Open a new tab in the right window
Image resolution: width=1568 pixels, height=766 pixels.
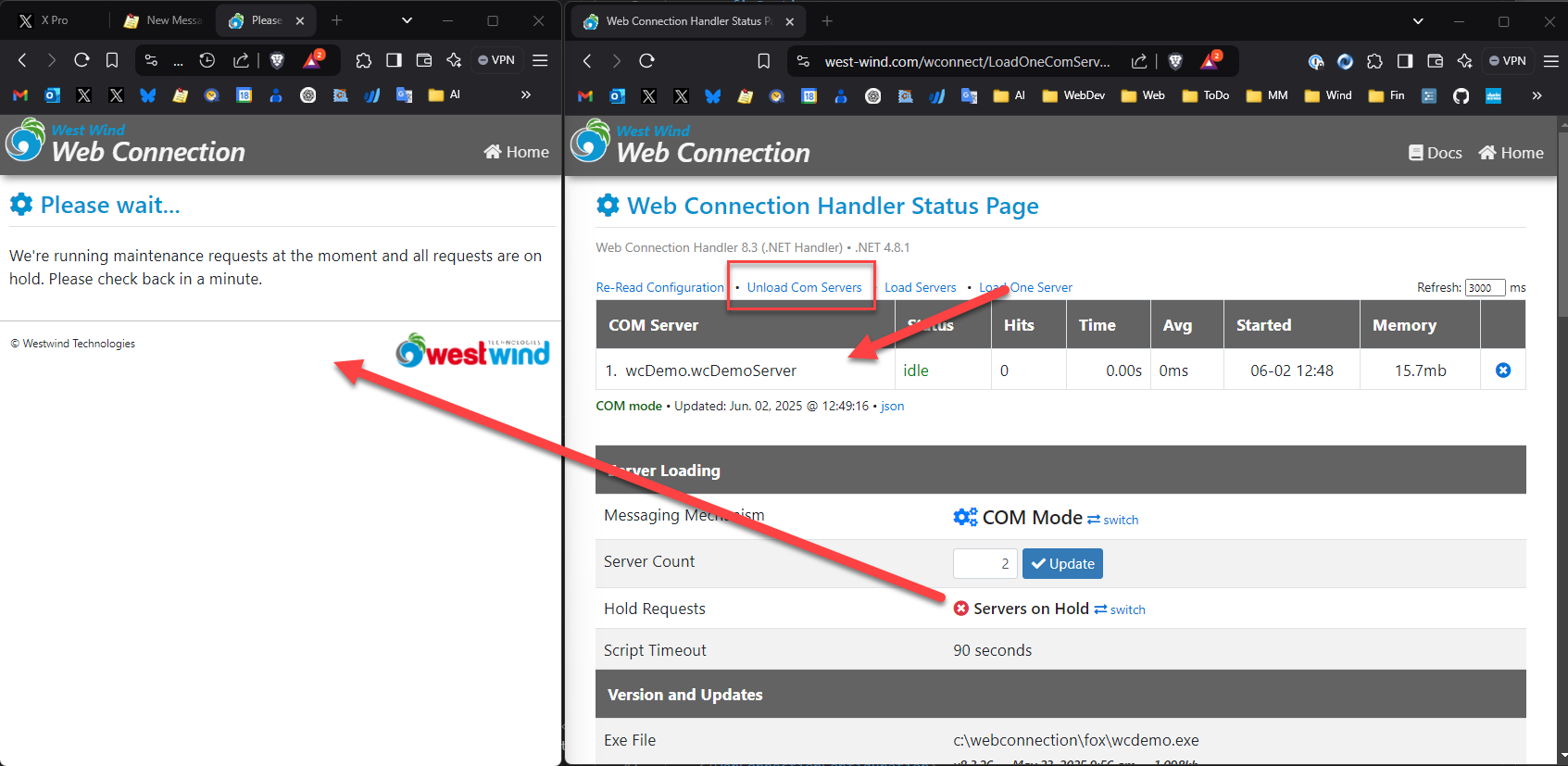(827, 20)
